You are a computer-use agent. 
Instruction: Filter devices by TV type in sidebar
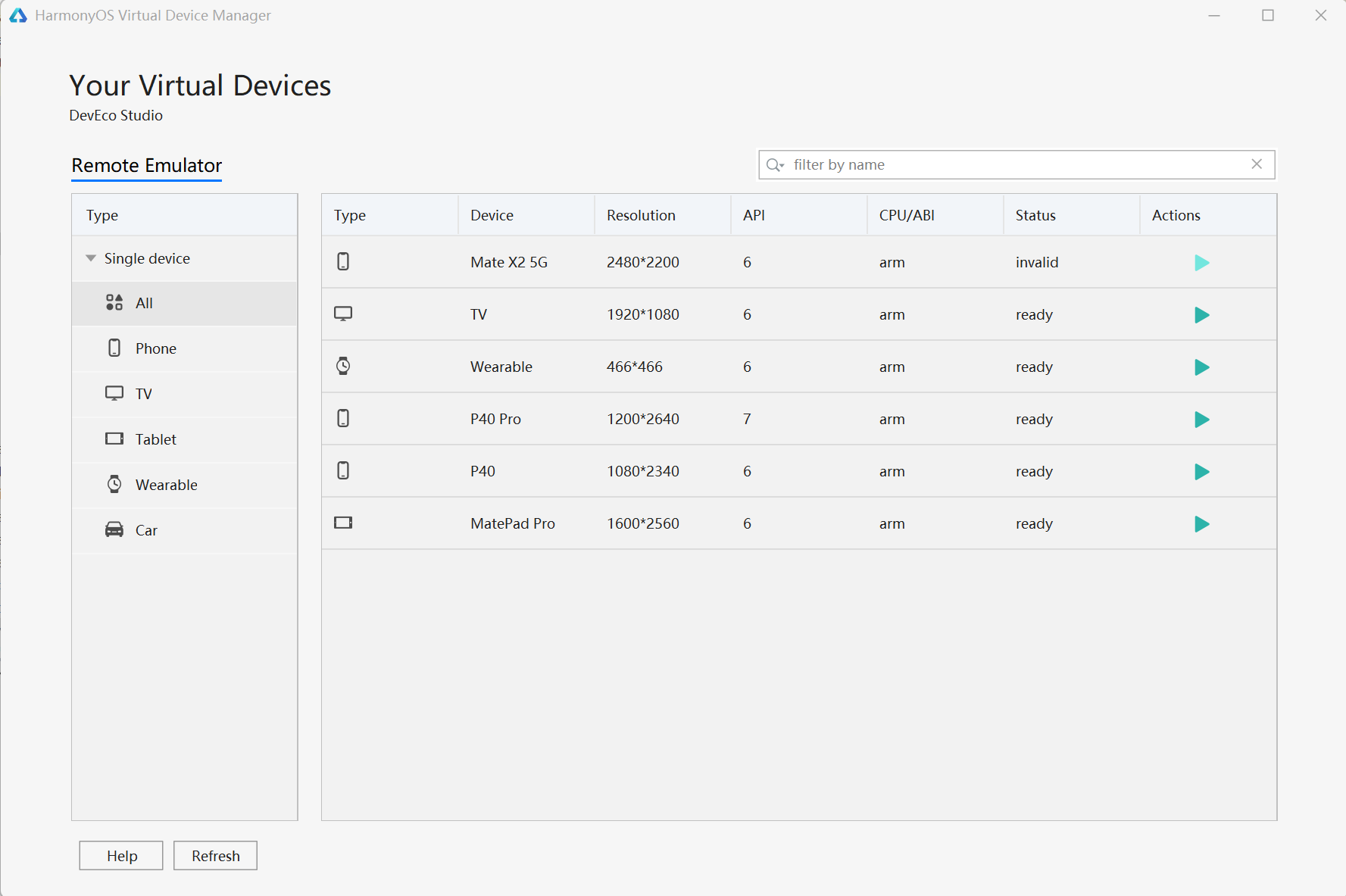(184, 394)
